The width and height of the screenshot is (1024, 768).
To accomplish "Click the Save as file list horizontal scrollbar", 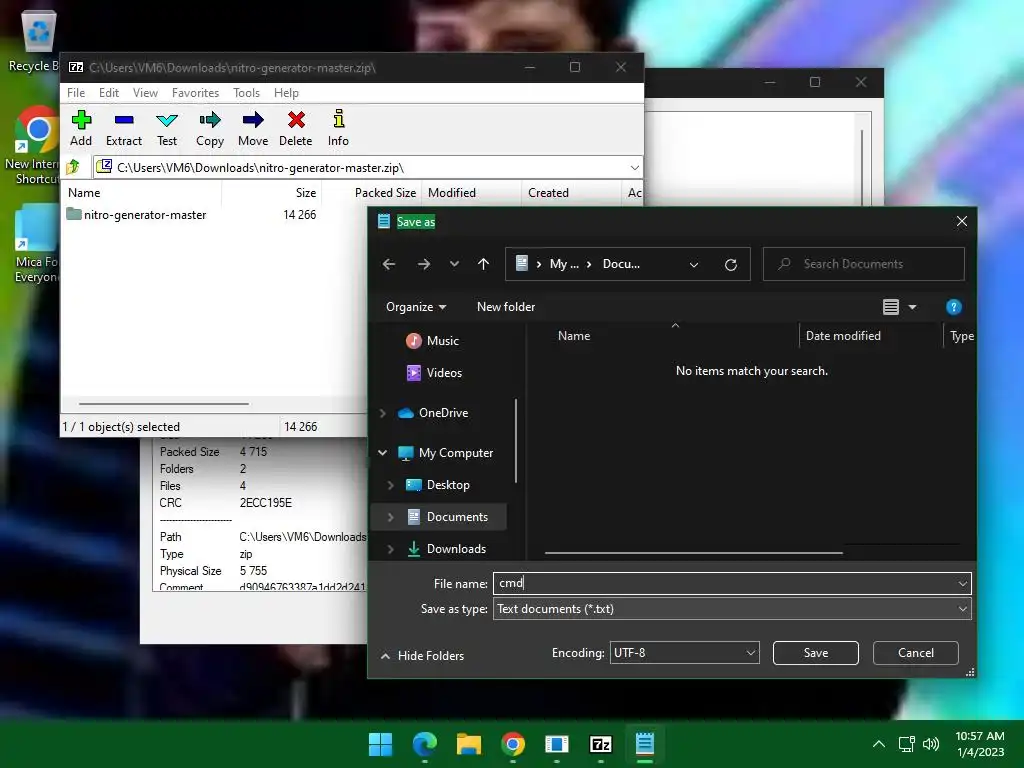I will (694, 552).
